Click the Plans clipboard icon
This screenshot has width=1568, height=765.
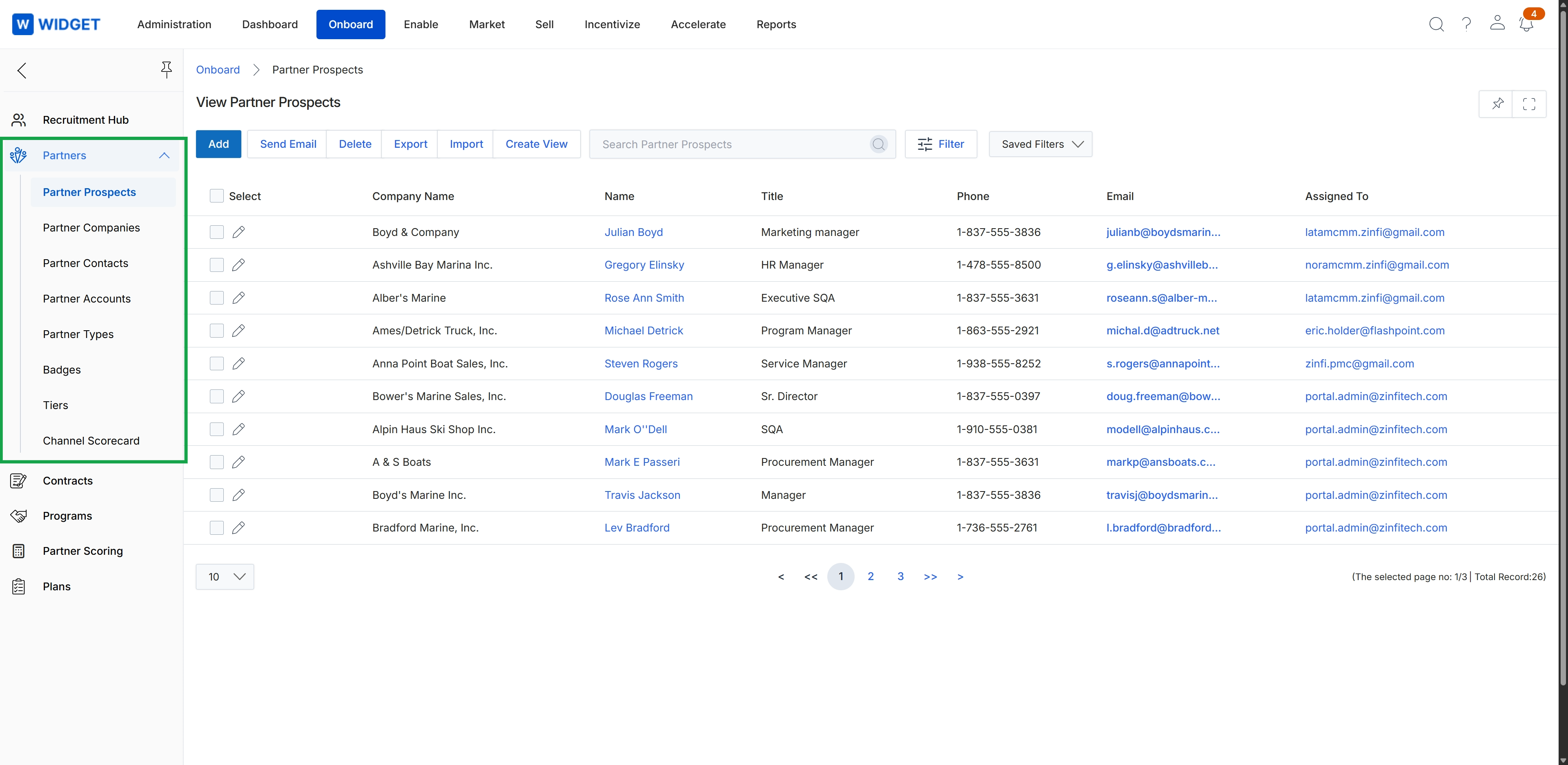click(18, 587)
